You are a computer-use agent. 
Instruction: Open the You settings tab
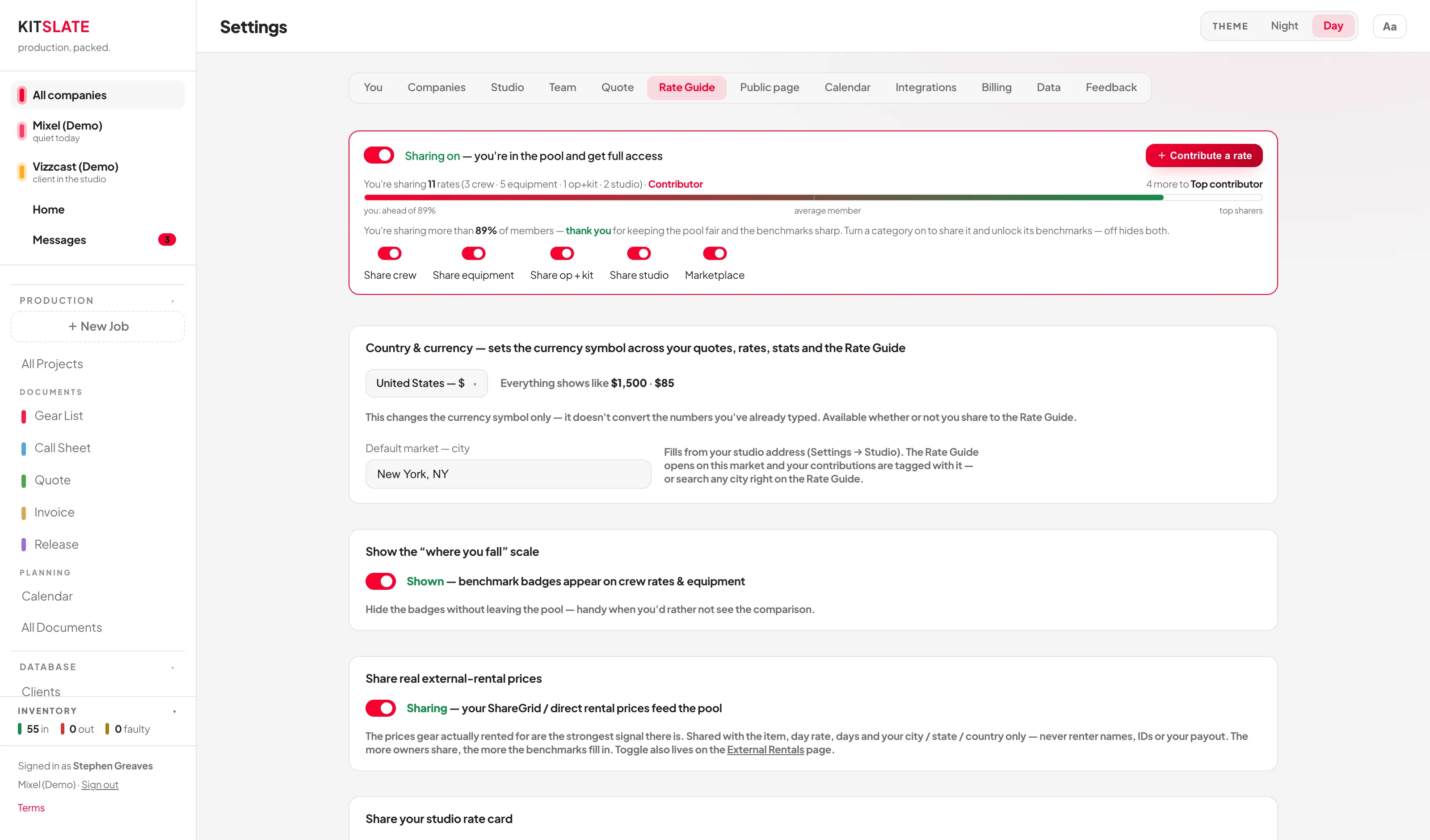point(373,88)
